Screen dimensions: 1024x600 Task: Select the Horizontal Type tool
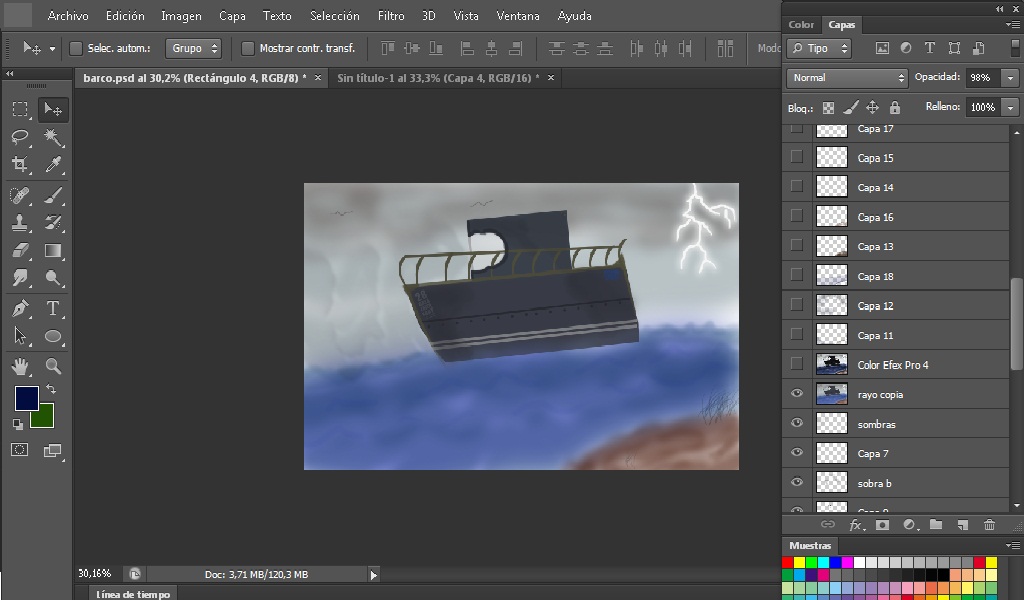53,308
